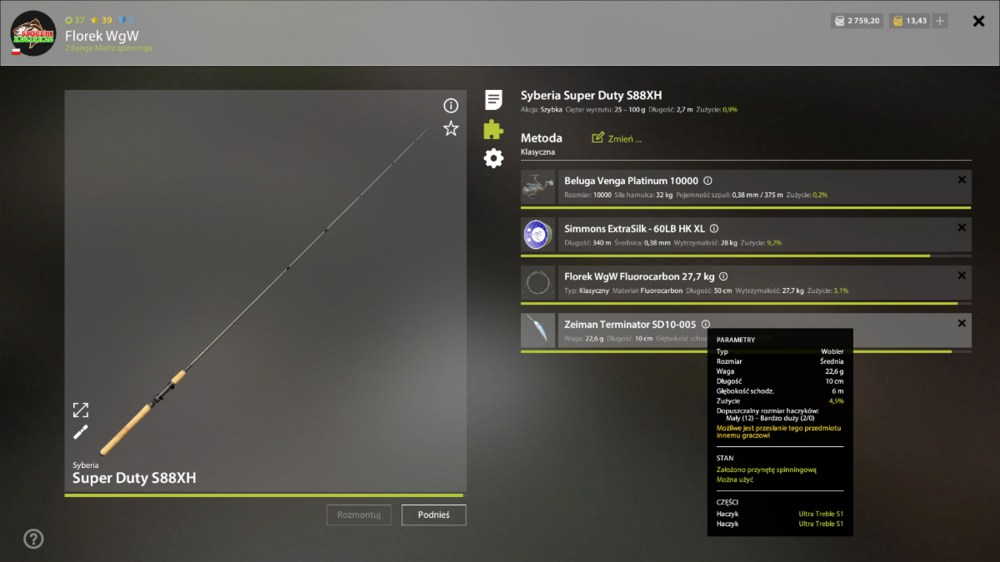The width and height of the screenshot is (1000, 562).
Task: Show info for Simmons ExtraSilk line
Action: coord(714,228)
